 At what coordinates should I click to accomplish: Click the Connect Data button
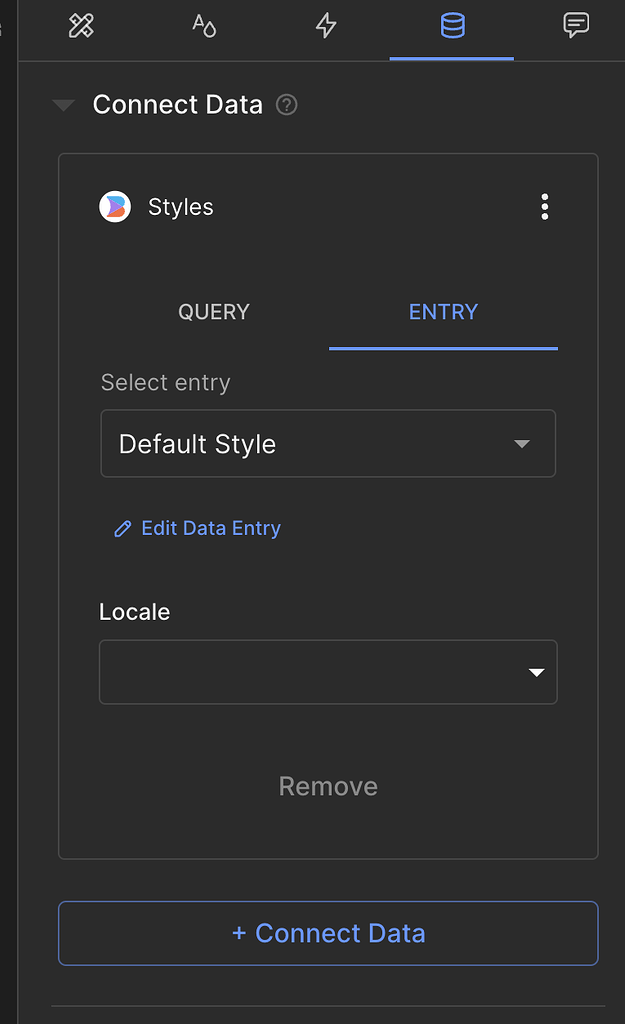[328, 932]
